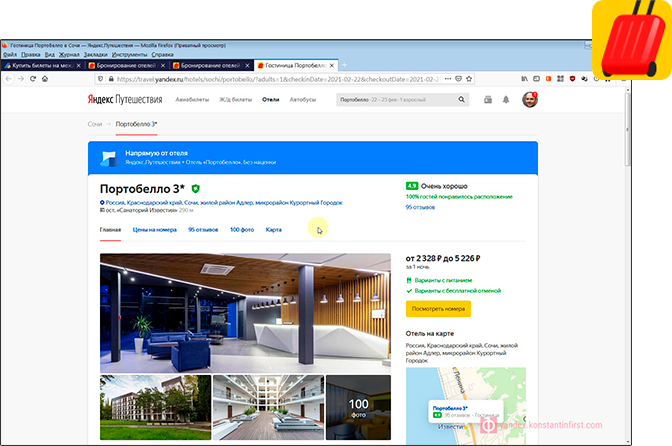Go to the Авиабилеты section
The width and height of the screenshot is (672, 446).
pos(192,99)
